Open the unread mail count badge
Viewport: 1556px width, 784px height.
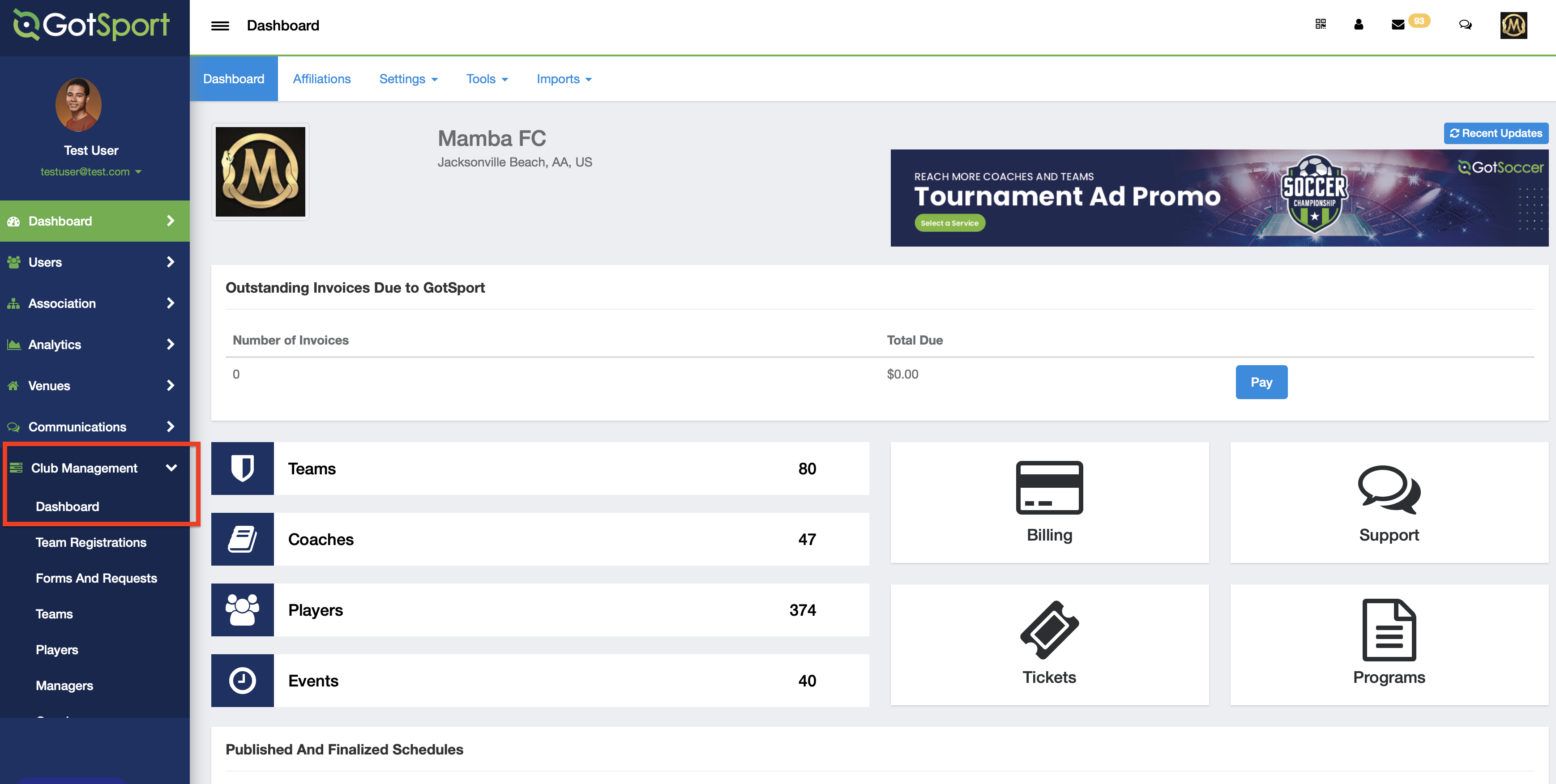point(1419,21)
